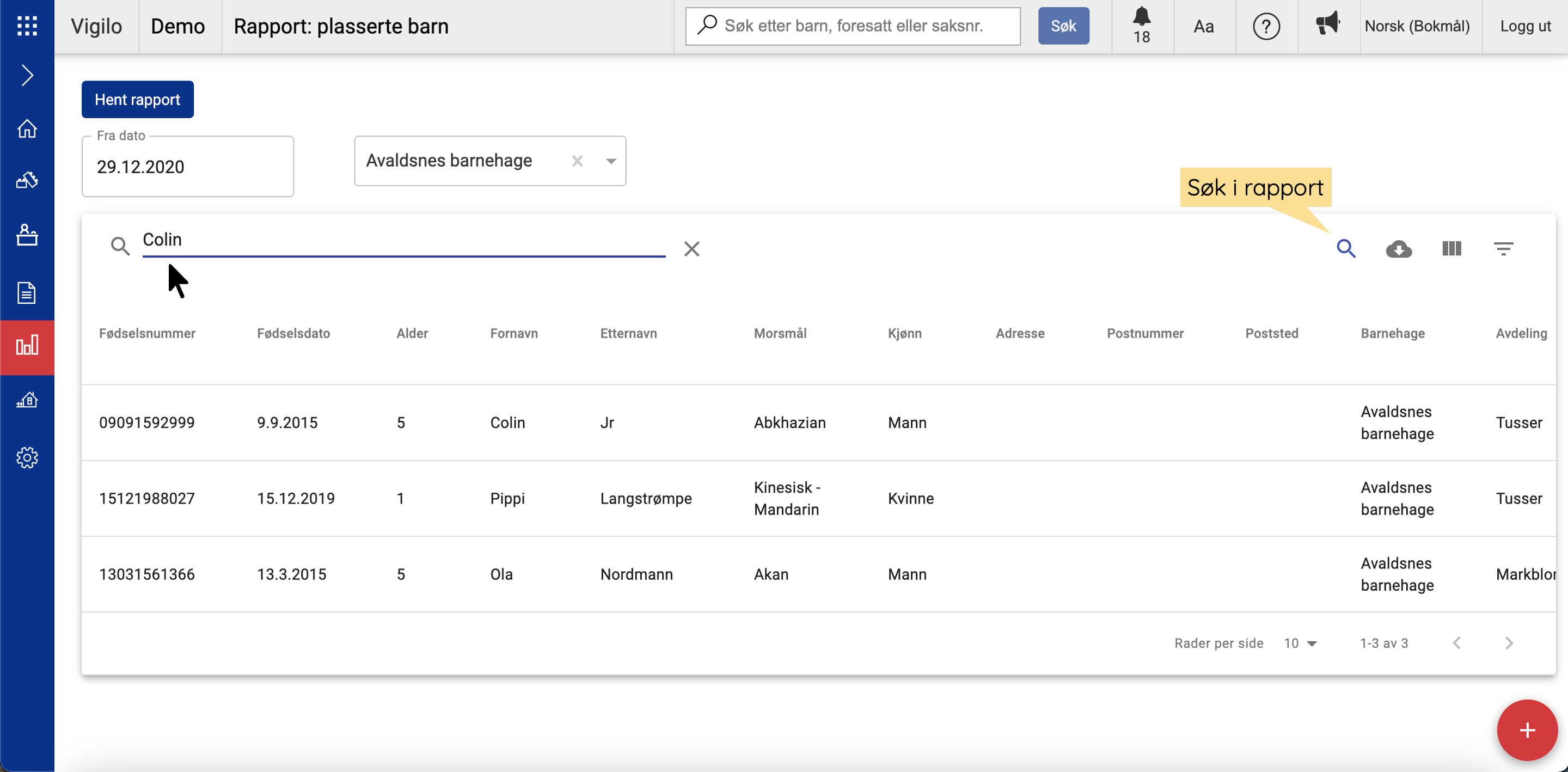
Task: Click the megaphone announcements icon
Action: pos(1327,24)
